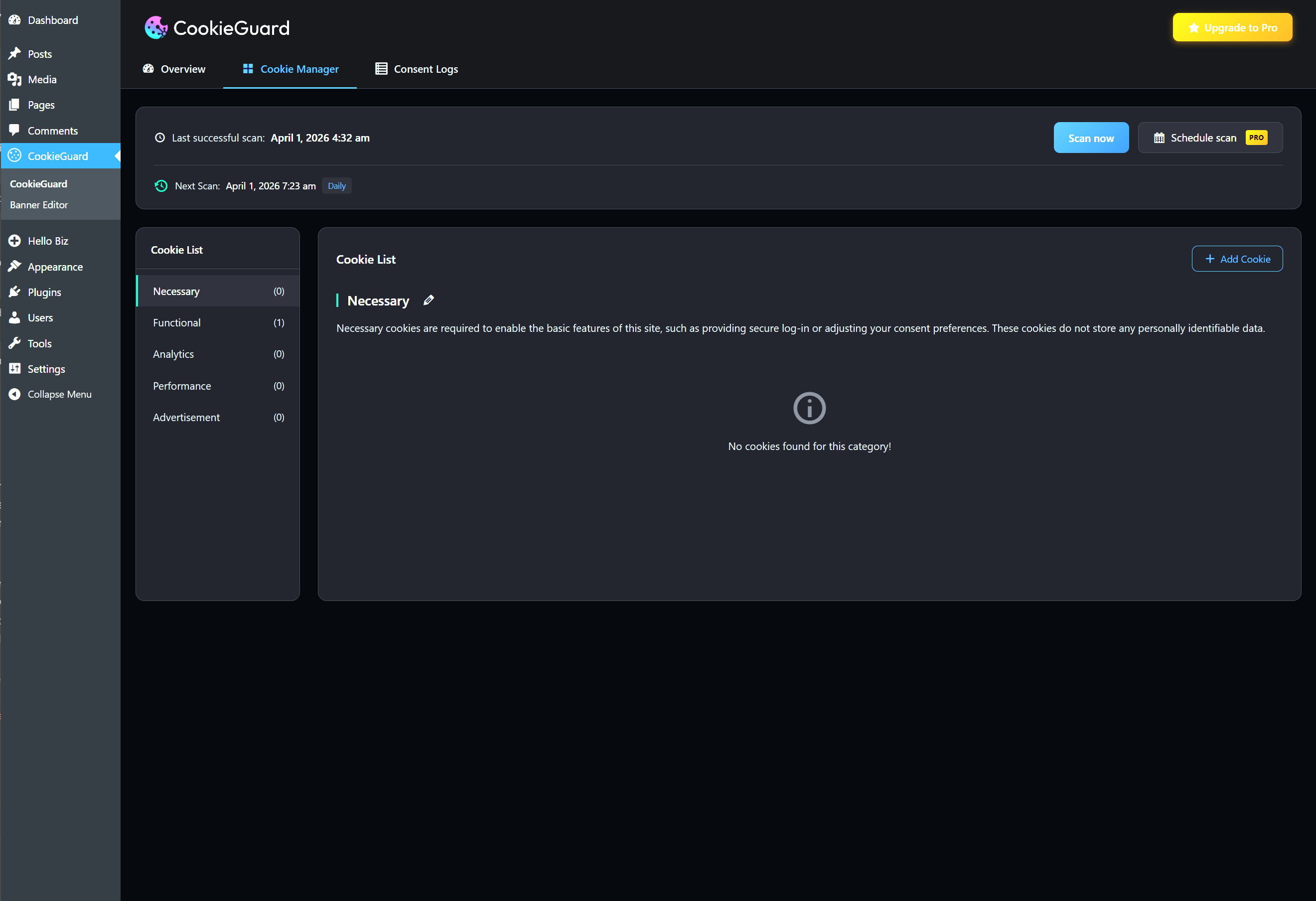Click the Daily badge next to Next Scan

tap(336, 185)
